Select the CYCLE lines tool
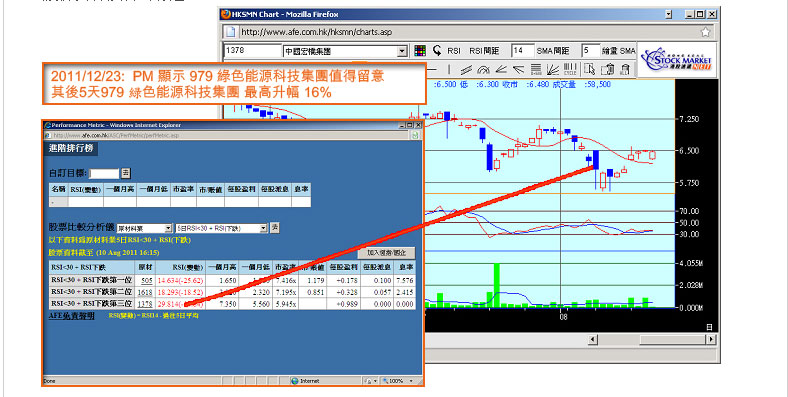Viewport: 788px width, 397px height. 570,69
